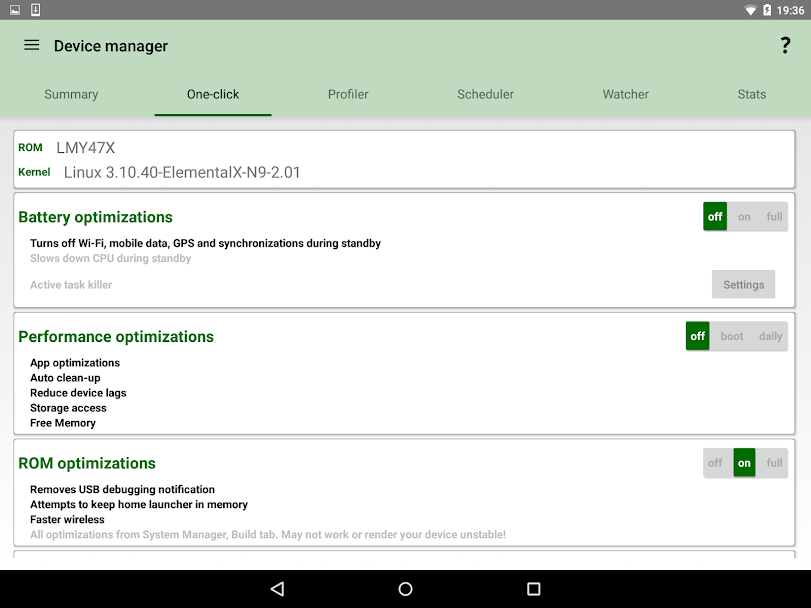Select the Watcher tab
The height and width of the screenshot is (608, 811).
pyautogui.click(x=625, y=94)
